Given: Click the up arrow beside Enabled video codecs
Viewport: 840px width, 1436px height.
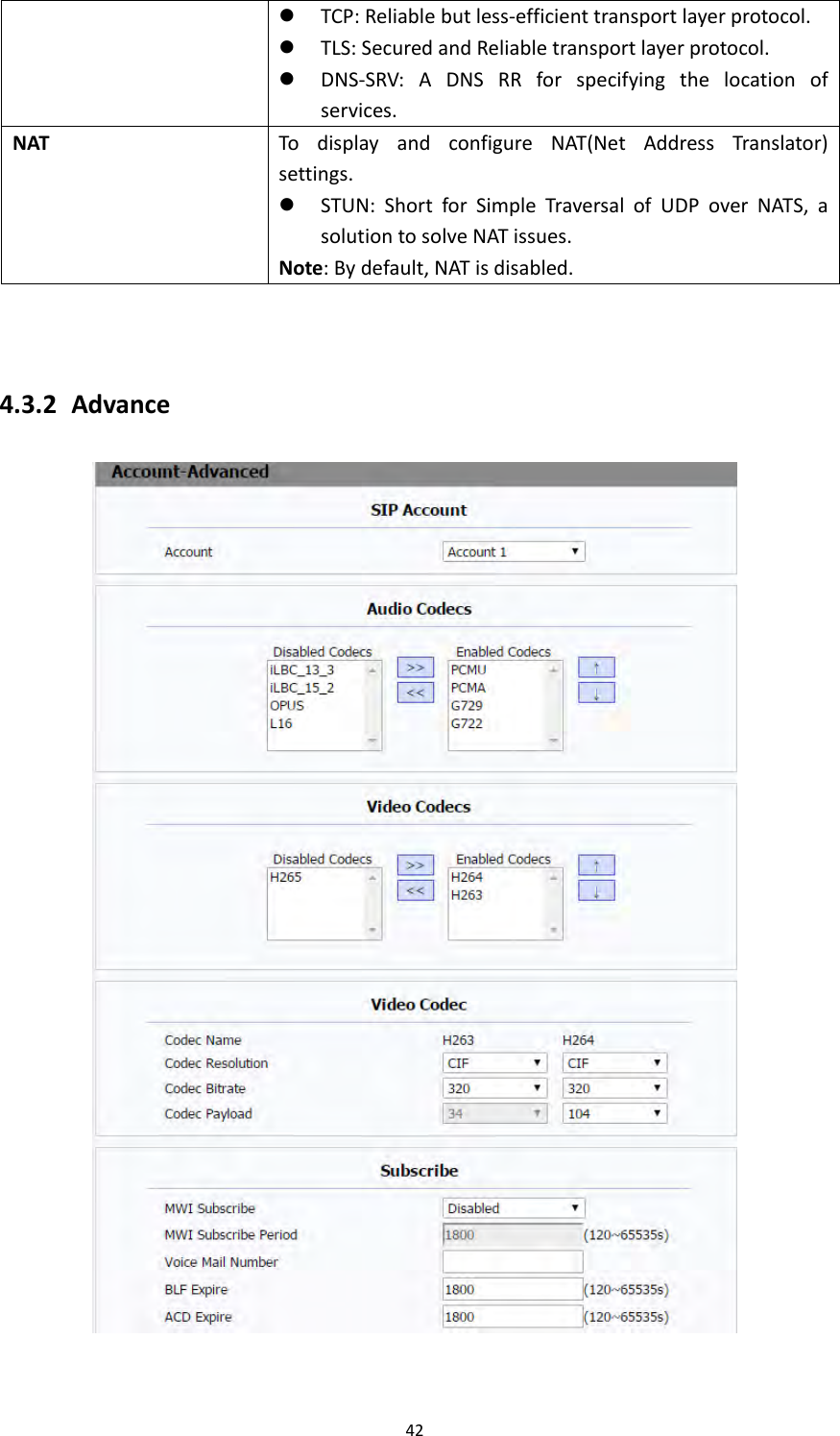Looking at the screenshot, I should click(596, 864).
